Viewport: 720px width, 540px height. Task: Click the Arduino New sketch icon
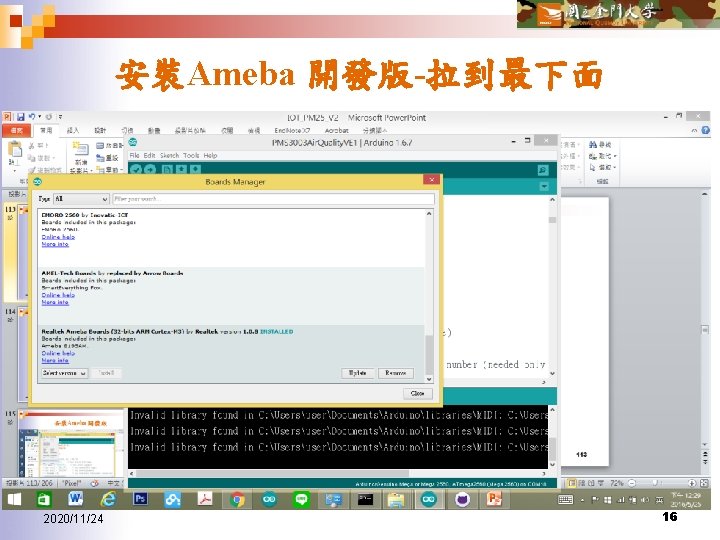(167, 169)
